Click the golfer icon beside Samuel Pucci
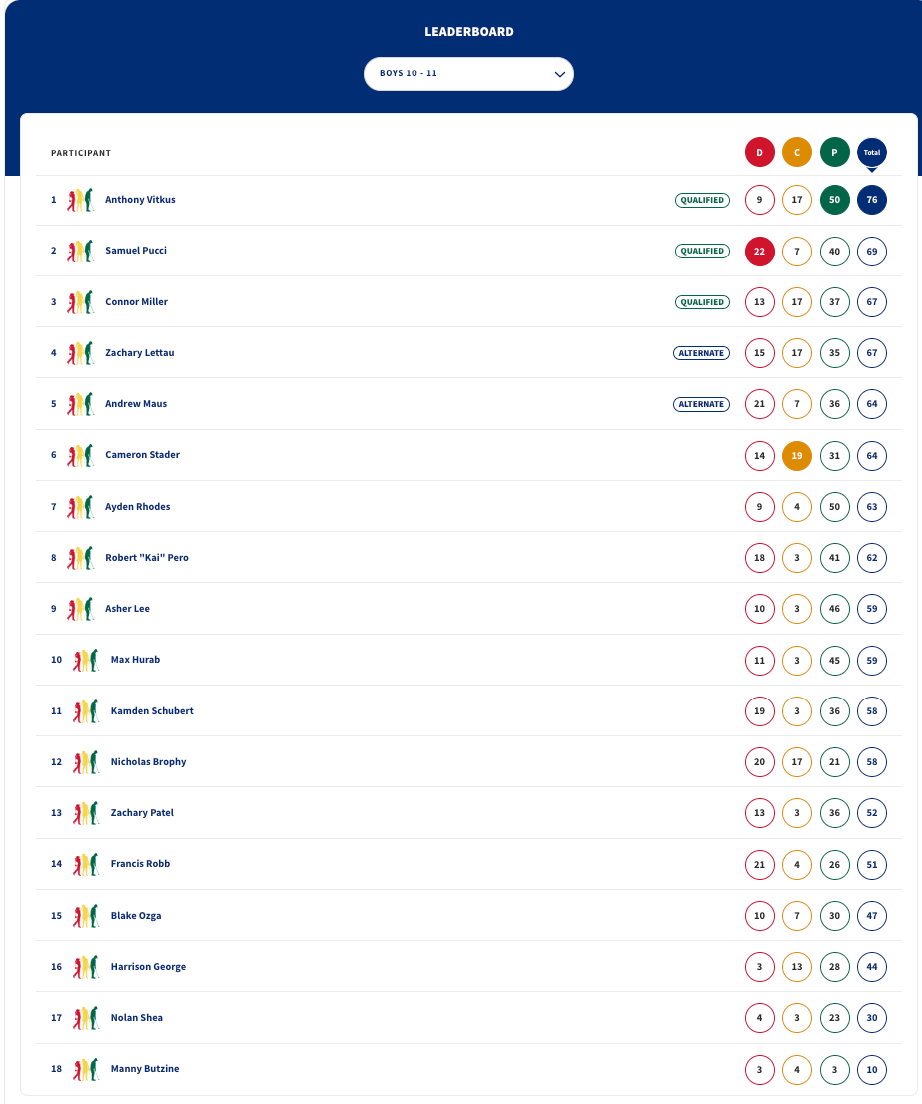The height and width of the screenshot is (1104, 922). pyautogui.click(x=80, y=251)
